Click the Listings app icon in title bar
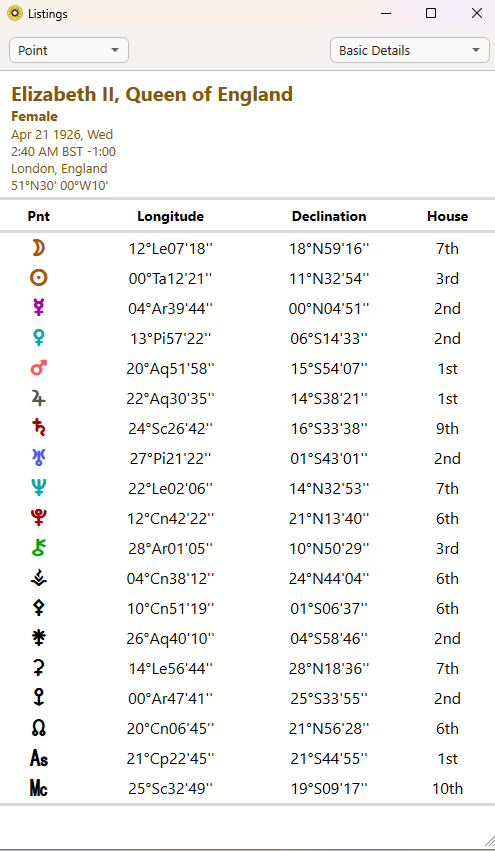Viewport: 495px width, 851px height. point(15,13)
